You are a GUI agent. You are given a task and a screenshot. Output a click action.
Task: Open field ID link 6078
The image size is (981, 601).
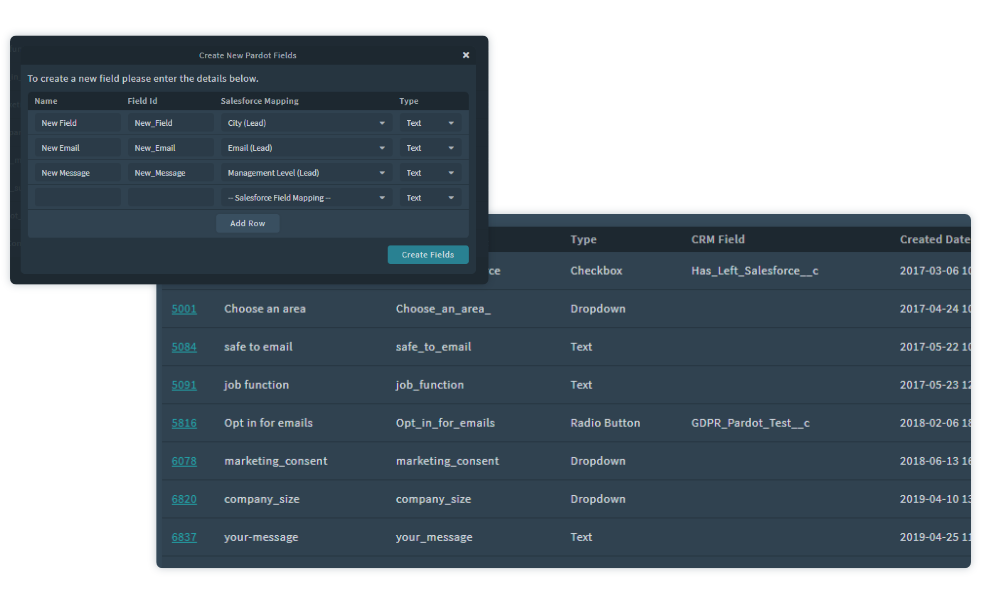[x=184, y=462]
